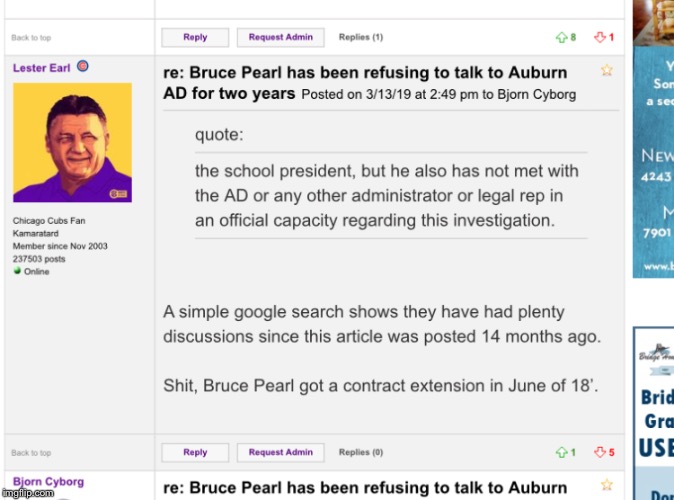The width and height of the screenshot is (674, 500).
Task: Upvote the post with 8 upvotes
Action: point(561,38)
